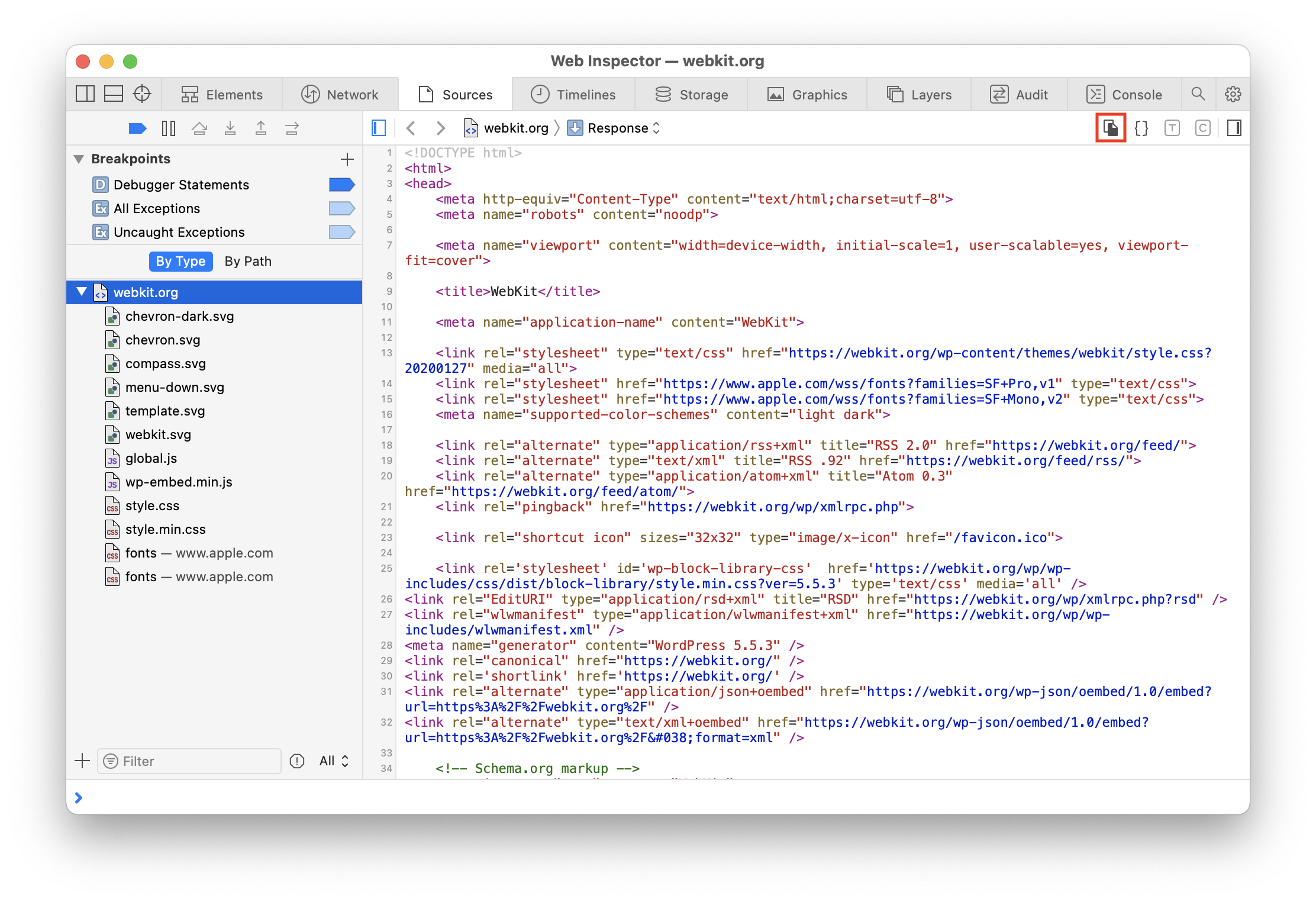Image resolution: width=1316 pixels, height=902 pixels.
Task: Collapse the webkit.org resource tree
Action: click(x=81, y=292)
